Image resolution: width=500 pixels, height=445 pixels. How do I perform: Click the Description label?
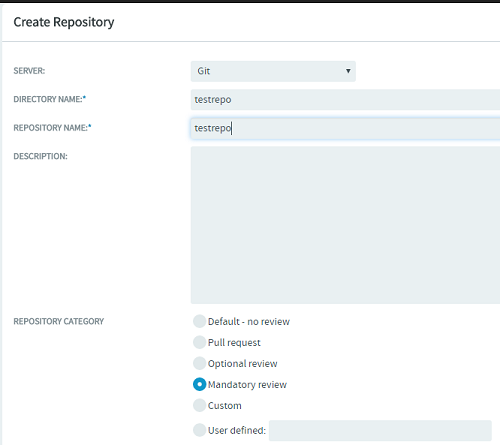pyautogui.click(x=40, y=156)
